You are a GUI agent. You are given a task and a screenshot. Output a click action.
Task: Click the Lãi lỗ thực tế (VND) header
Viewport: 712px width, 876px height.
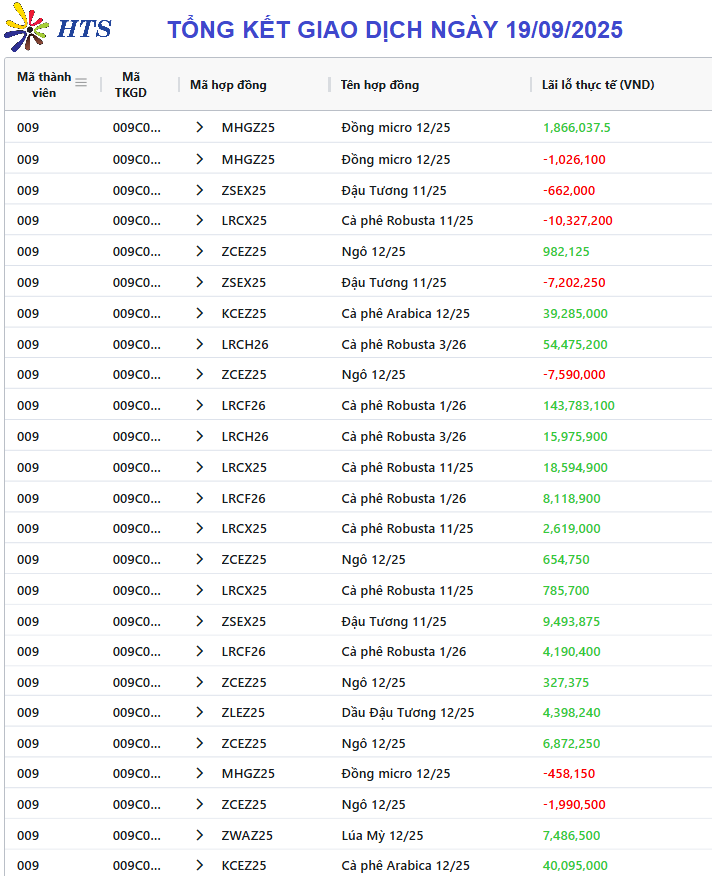tap(598, 85)
